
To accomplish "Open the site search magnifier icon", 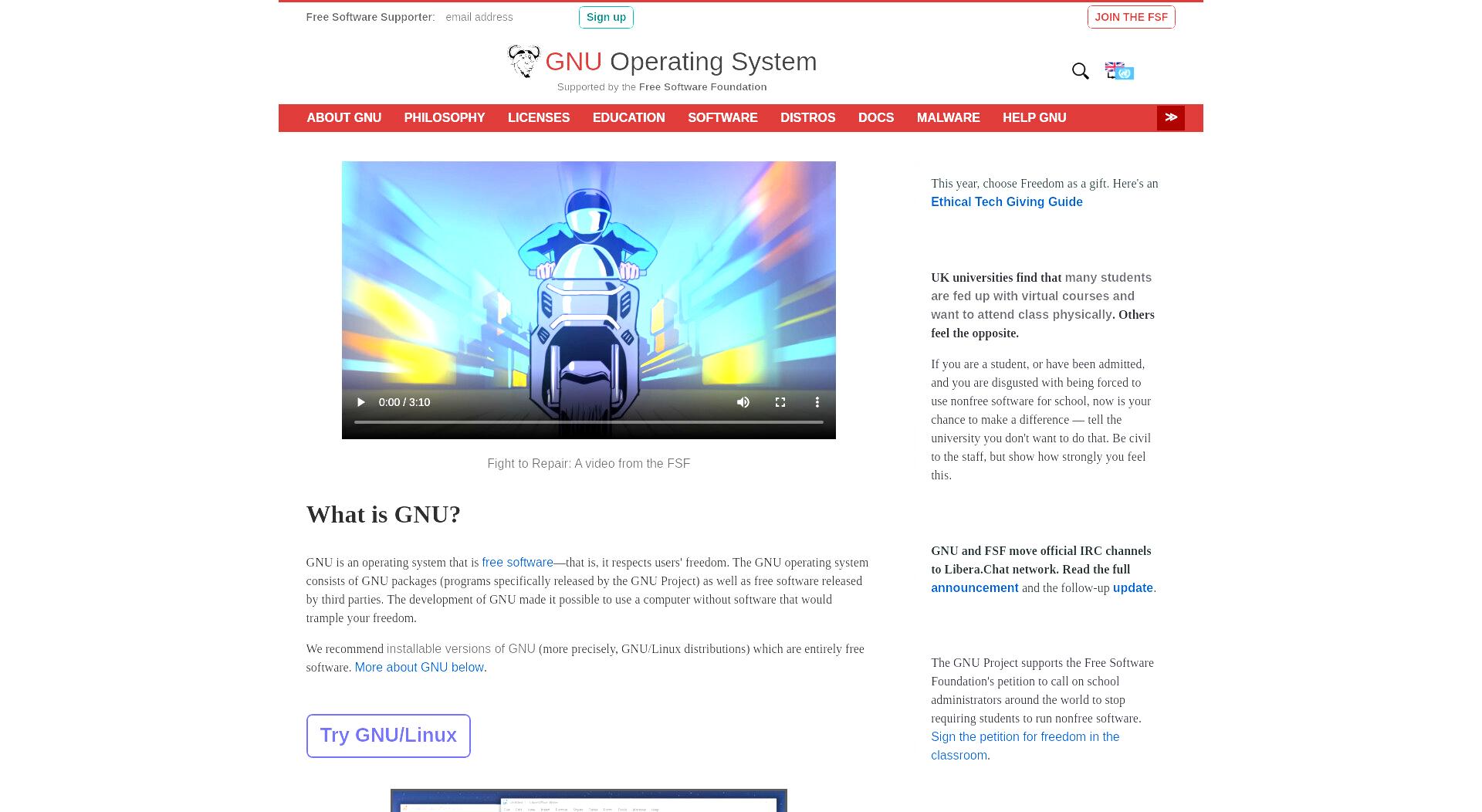I will coord(1080,71).
